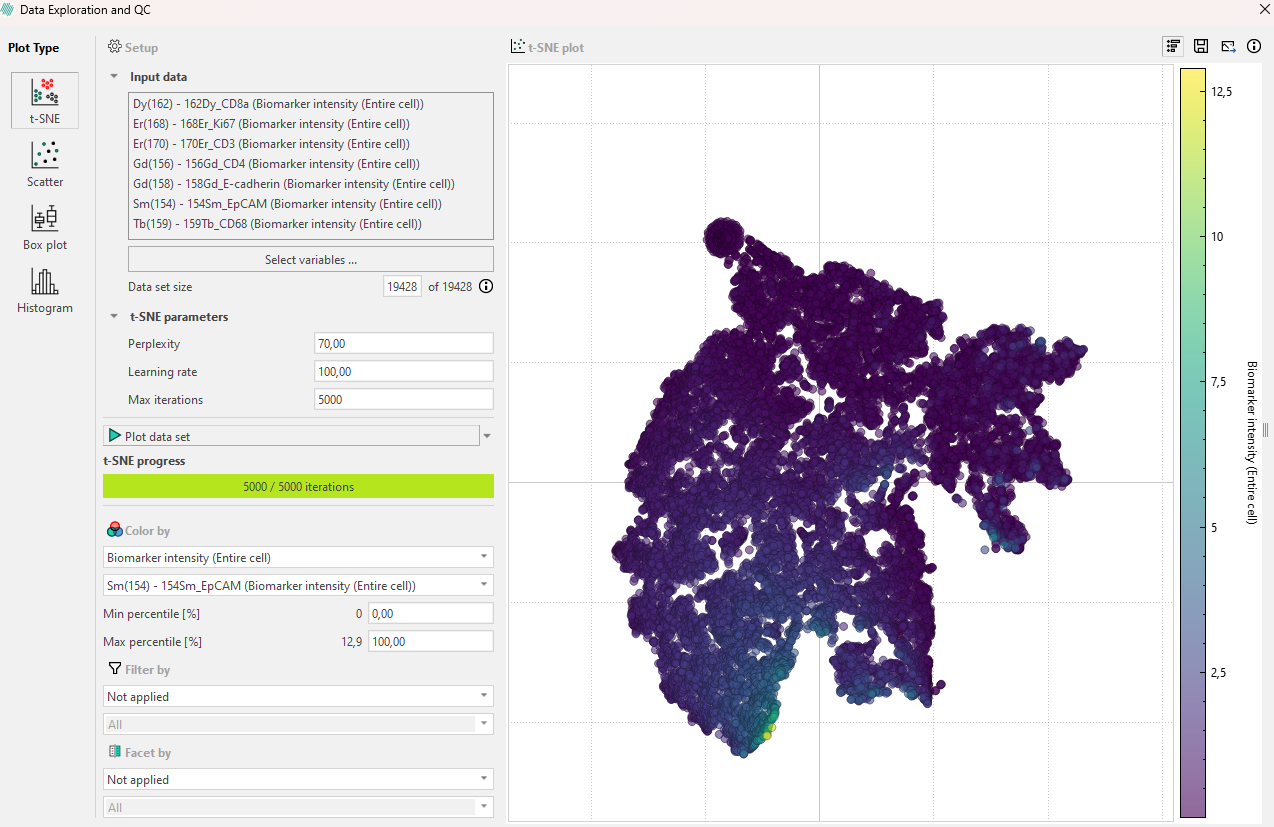
Task: Select the t-SNE plot type
Action: click(x=45, y=100)
